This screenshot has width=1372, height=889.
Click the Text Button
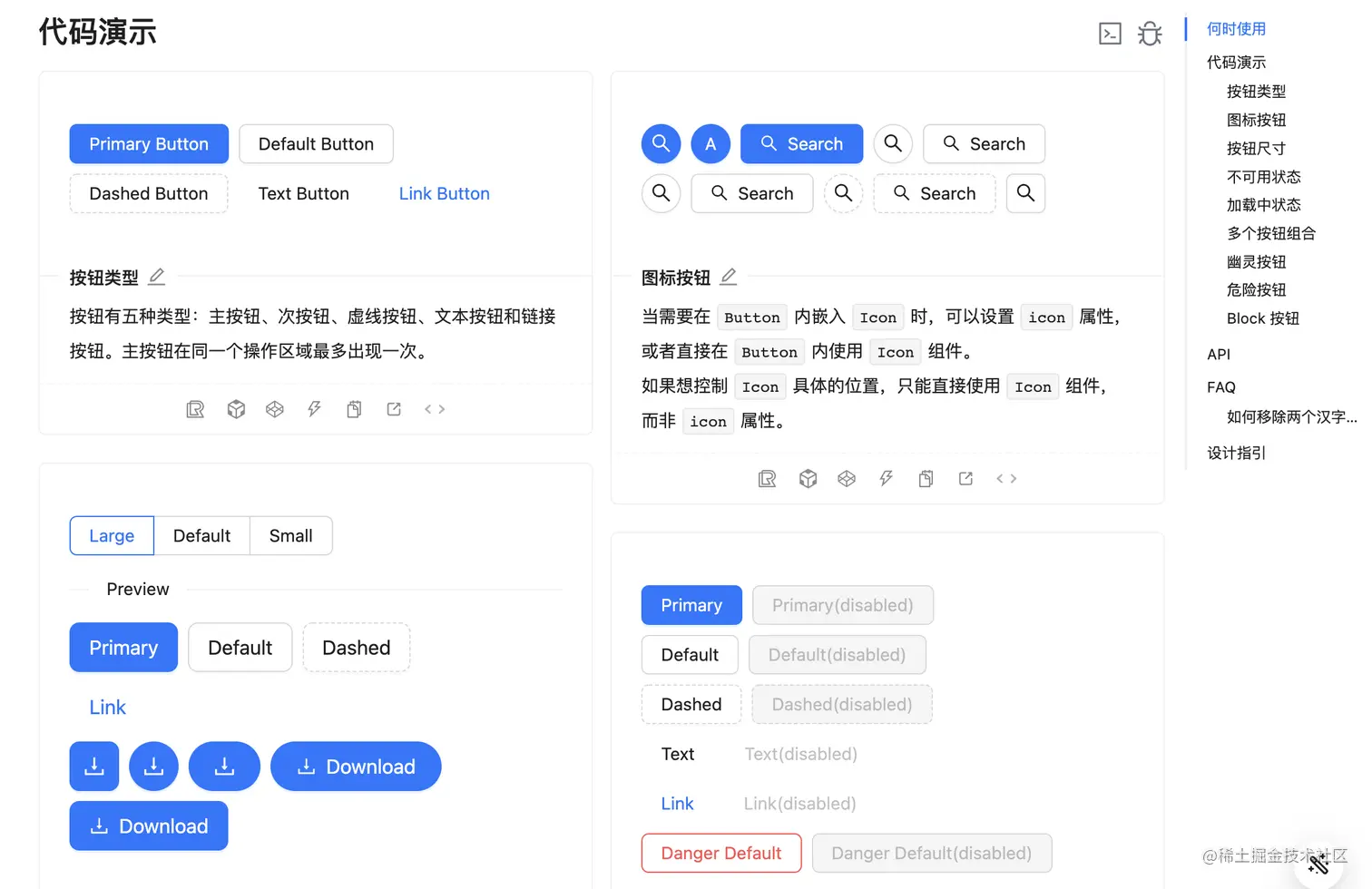(304, 193)
